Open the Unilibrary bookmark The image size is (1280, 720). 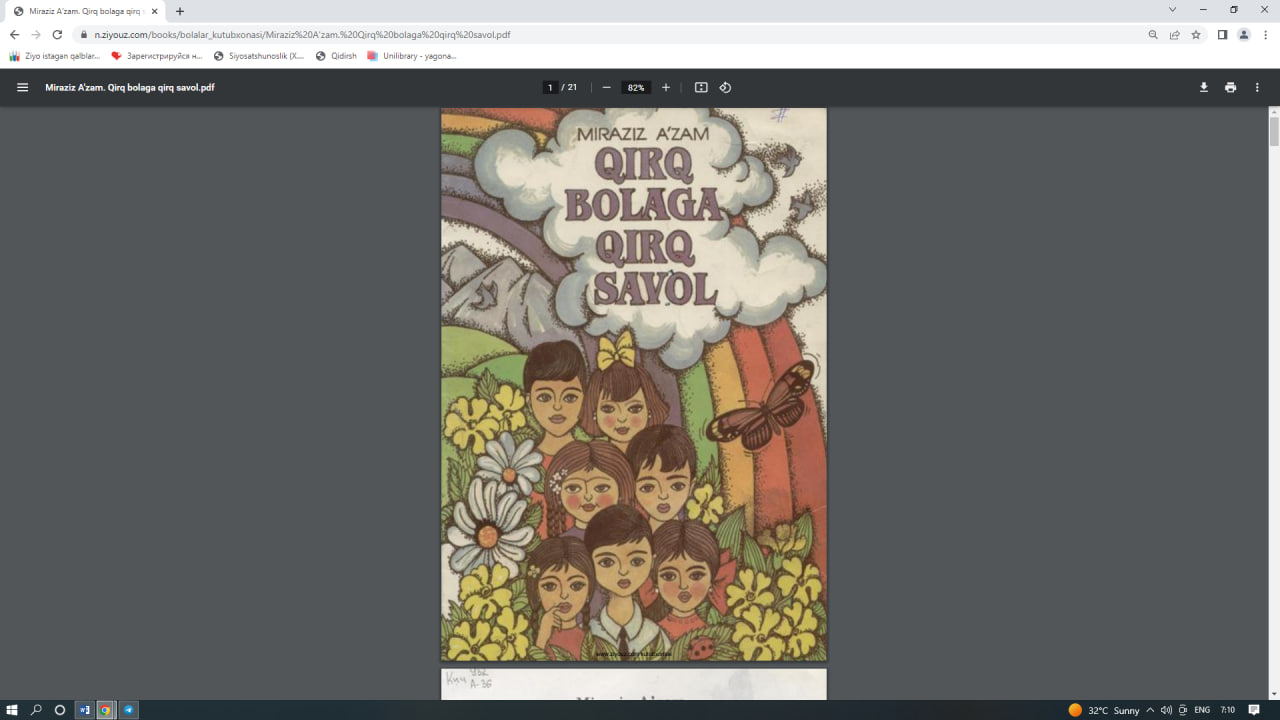tap(412, 56)
